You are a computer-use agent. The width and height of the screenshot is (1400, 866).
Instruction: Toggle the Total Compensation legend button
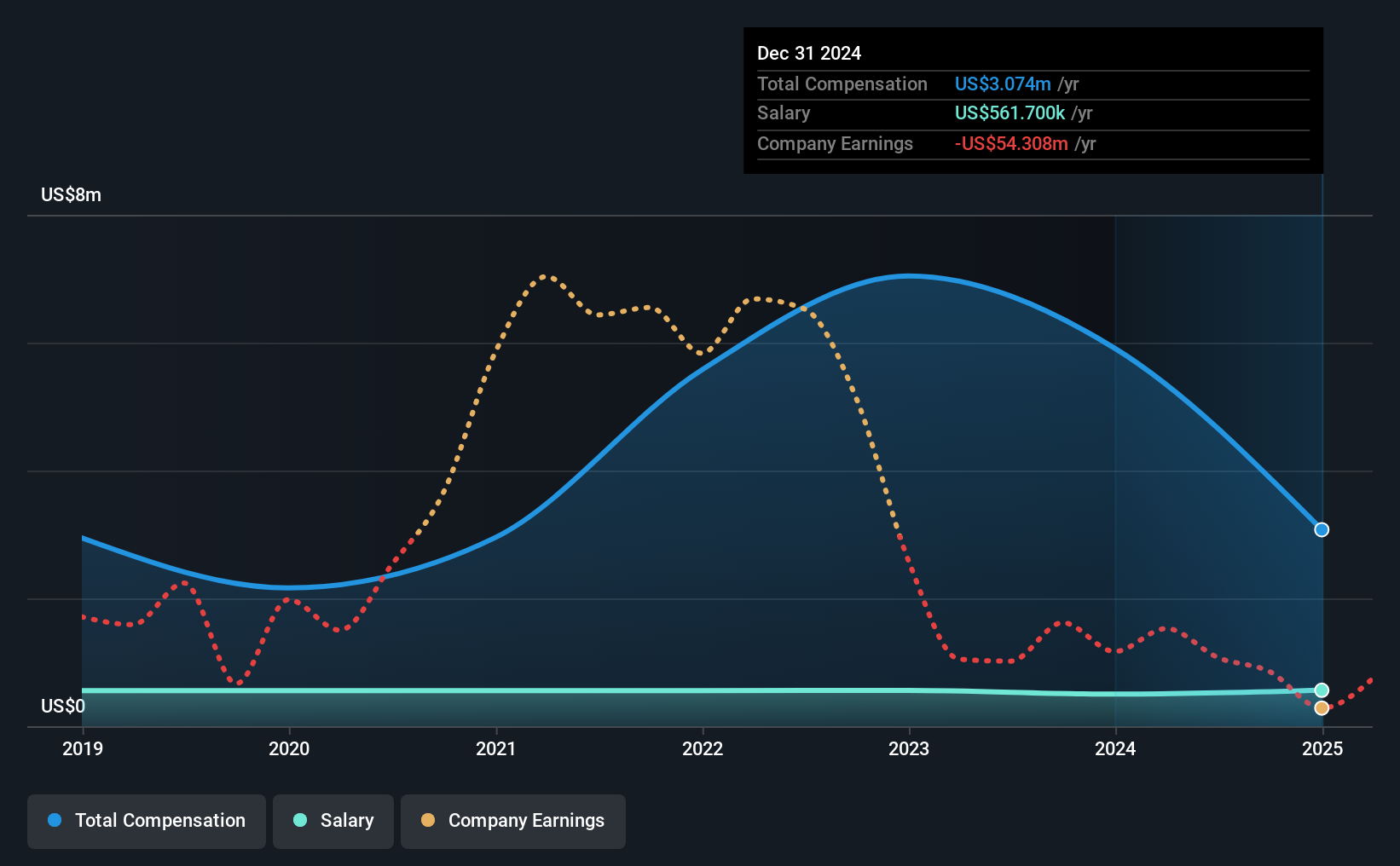(x=147, y=821)
